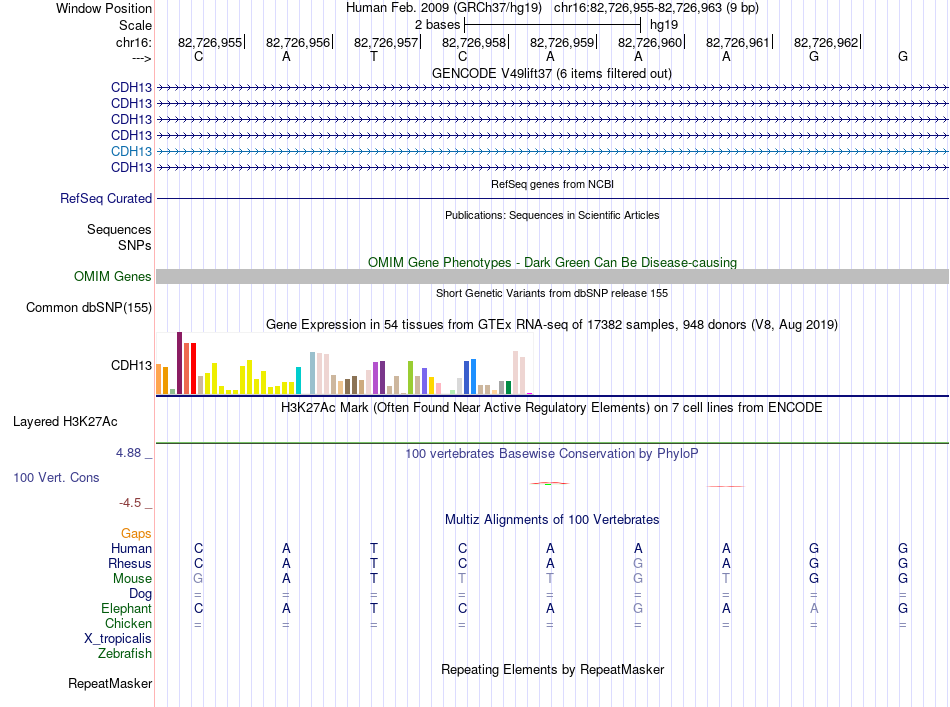Select the Gaps label in Multiz alignment
Image resolution: width=950 pixels, height=707 pixels.
[136, 534]
